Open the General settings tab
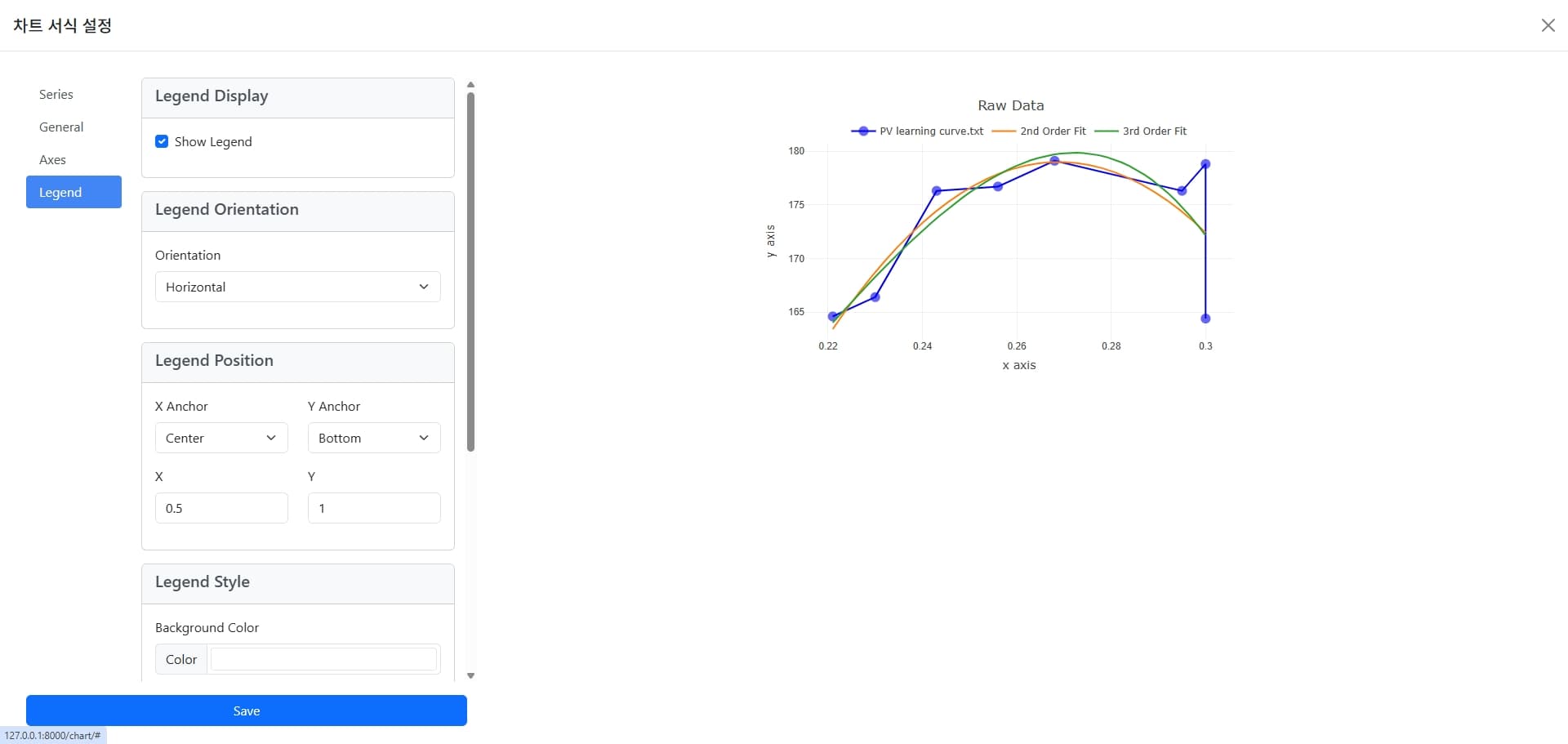The height and width of the screenshot is (744, 1568). (61, 127)
